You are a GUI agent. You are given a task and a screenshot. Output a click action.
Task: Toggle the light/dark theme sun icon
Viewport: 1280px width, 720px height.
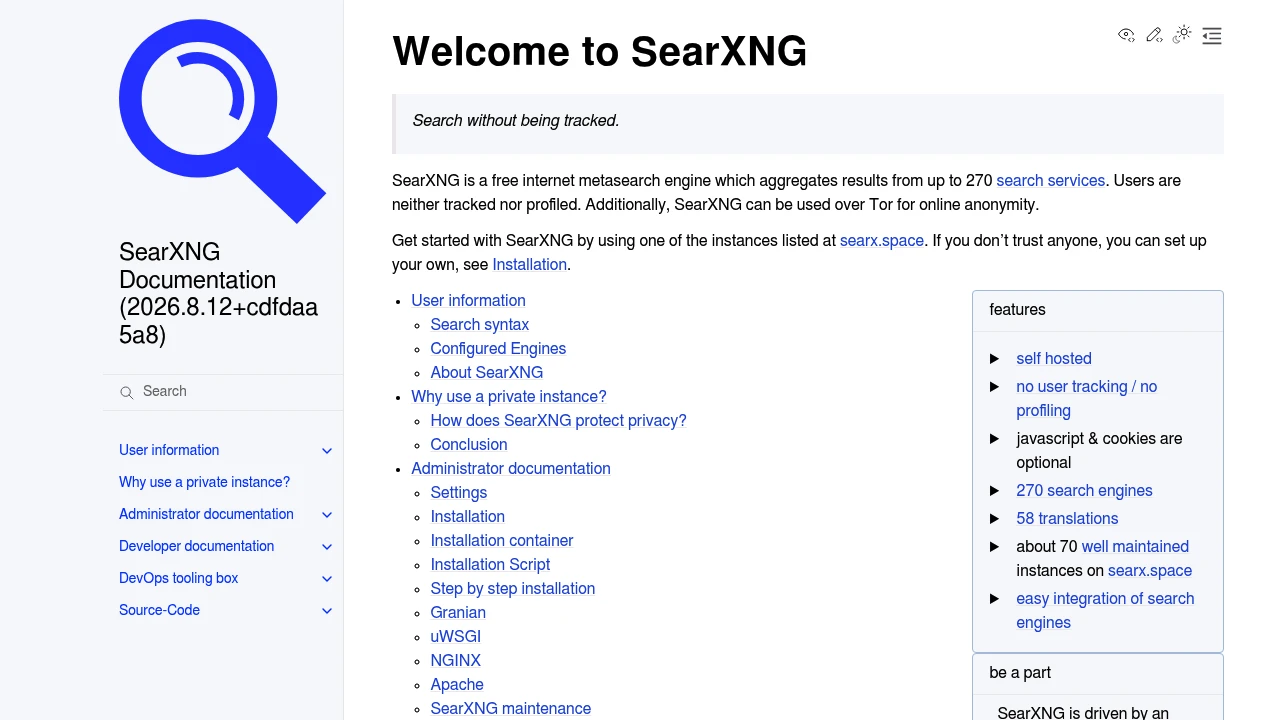(x=1183, y=35)
